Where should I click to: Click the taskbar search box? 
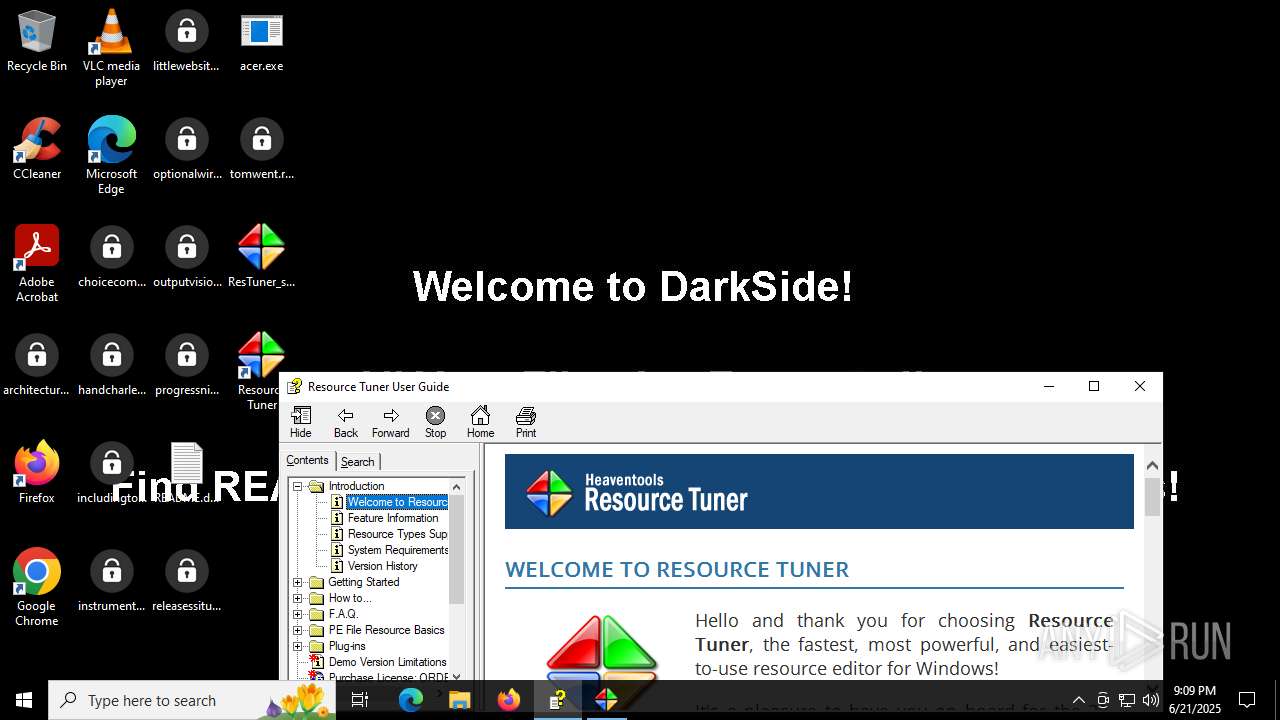tap(192, 700)
